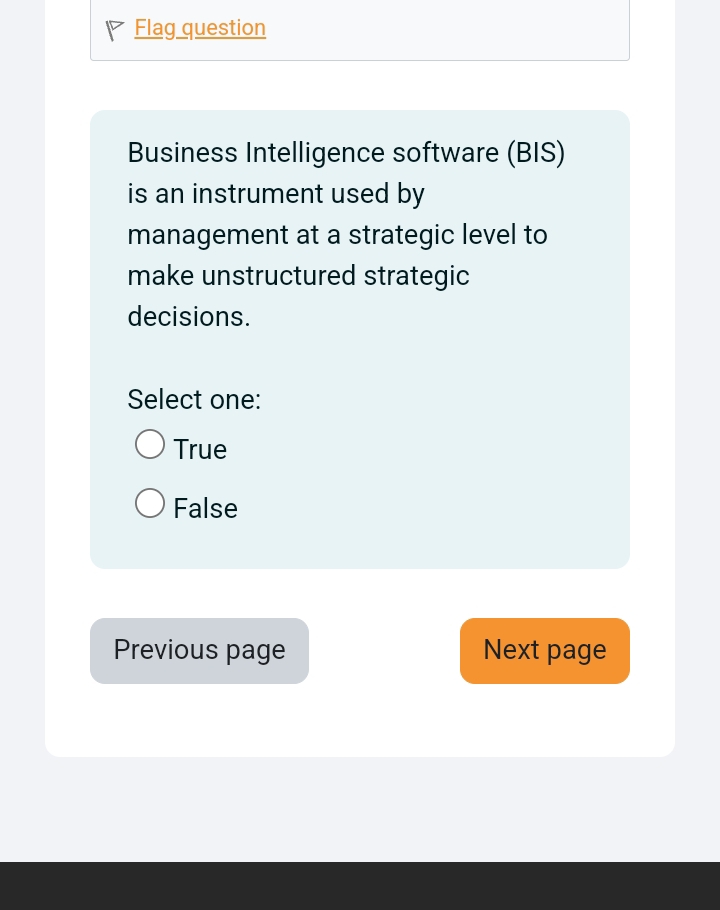Click the word 'decisions.' in the question
The height and width of the screenshot is (910, 720).
(189, 317)
